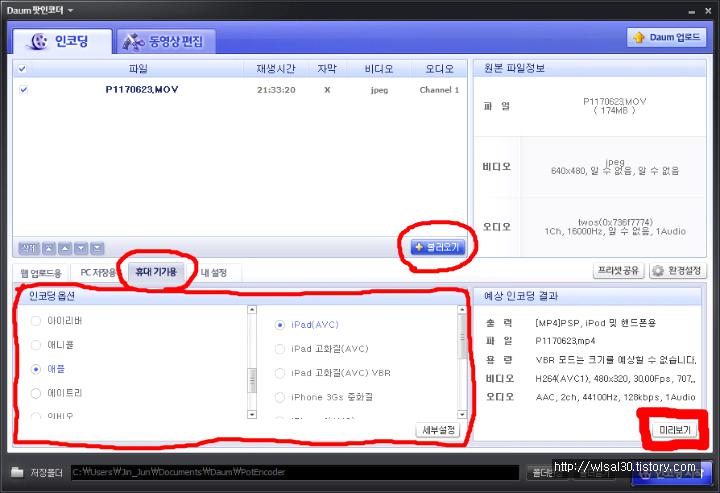
Task: Click the device list scrollbar up arrow
Action: coord(252,310)
